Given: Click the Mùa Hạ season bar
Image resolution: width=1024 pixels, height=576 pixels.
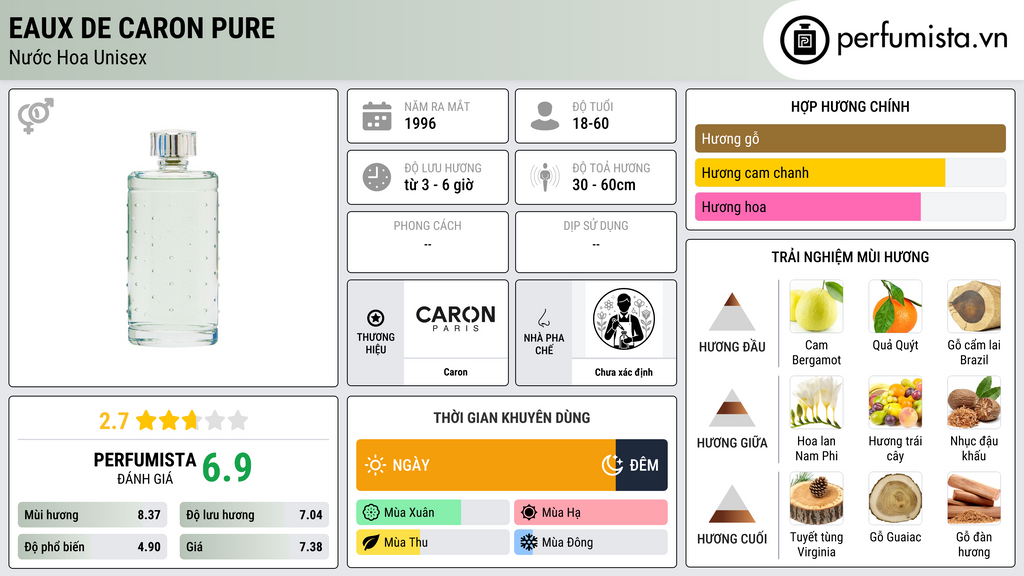Looking at the screenshot, I should point(591,513).
